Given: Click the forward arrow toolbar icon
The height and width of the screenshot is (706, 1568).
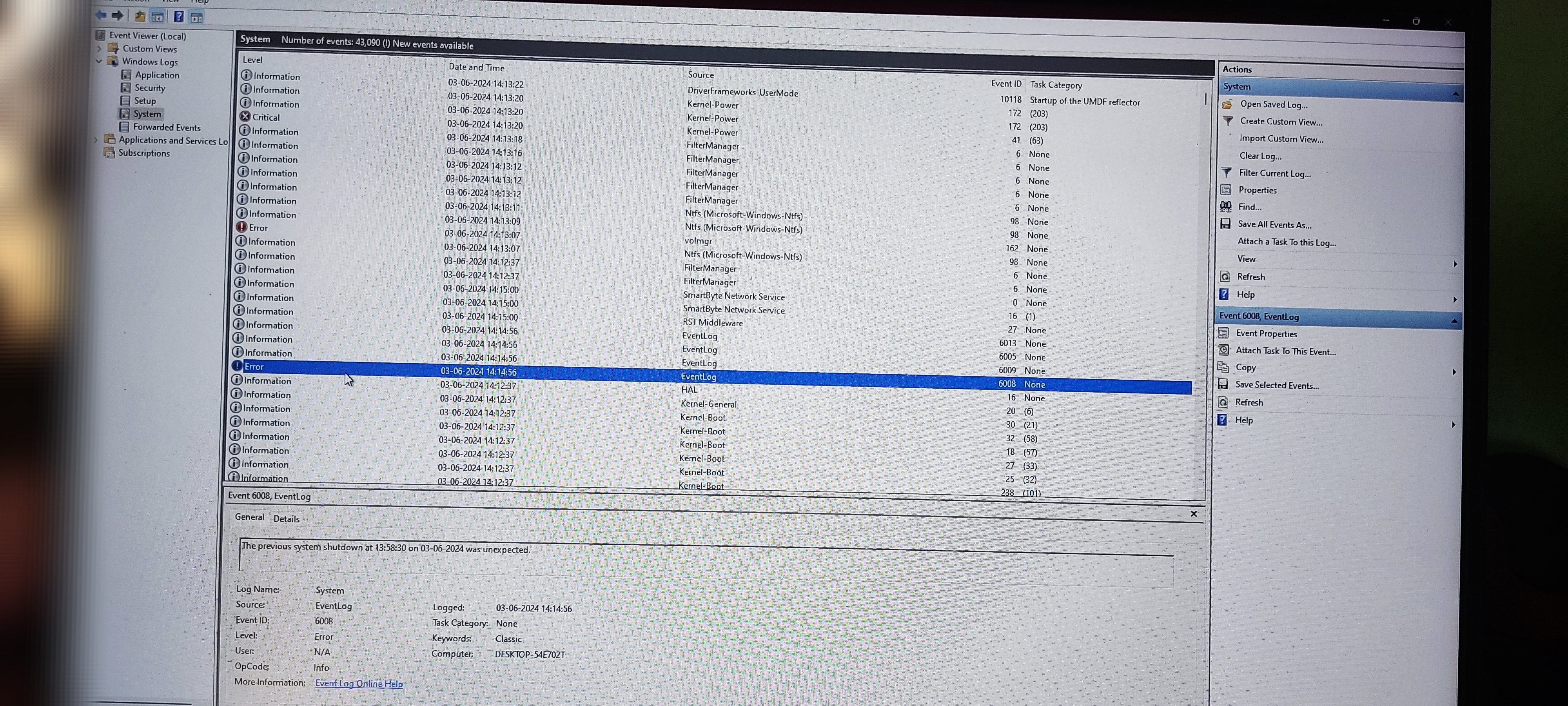Looking at the screenshot, I should 118,15.
